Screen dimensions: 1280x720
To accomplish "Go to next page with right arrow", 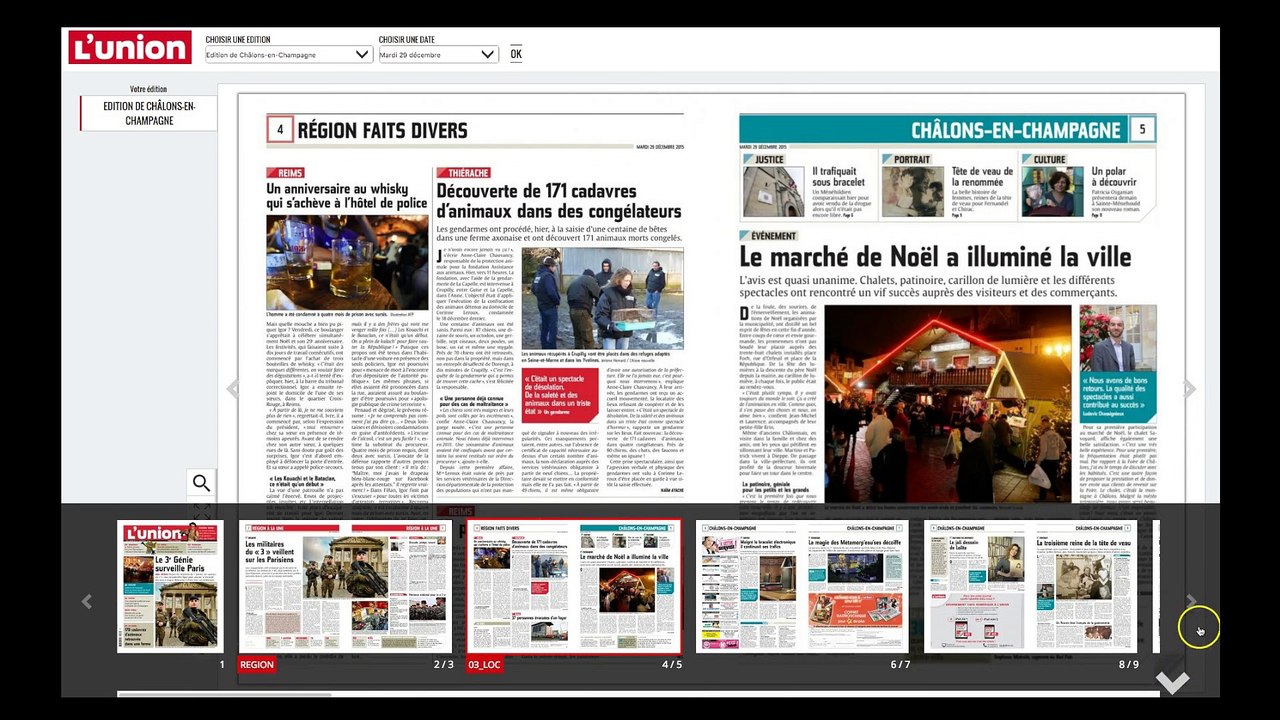I will point(1190,389).
